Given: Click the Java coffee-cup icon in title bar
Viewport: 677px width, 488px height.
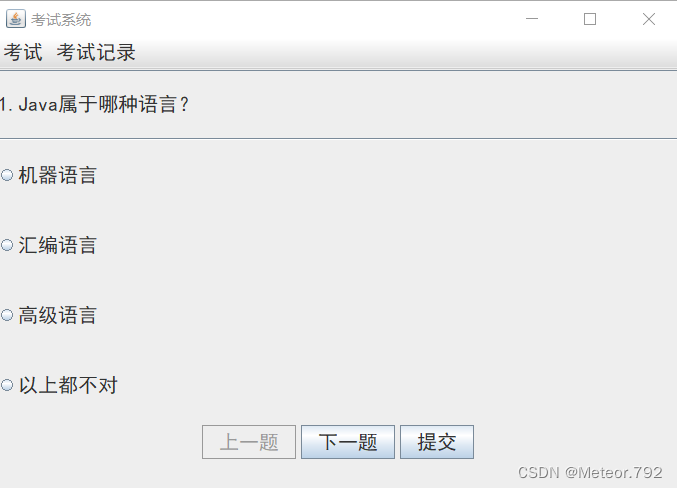Looking at the screenshot, I should pyautogui.click(x=16, y=19).
